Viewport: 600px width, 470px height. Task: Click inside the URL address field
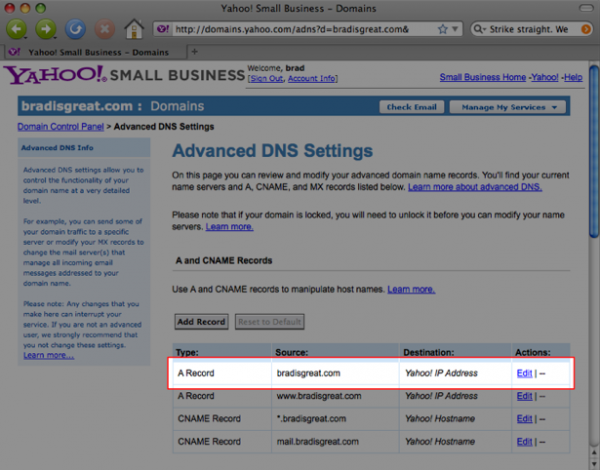click(300, 29)
